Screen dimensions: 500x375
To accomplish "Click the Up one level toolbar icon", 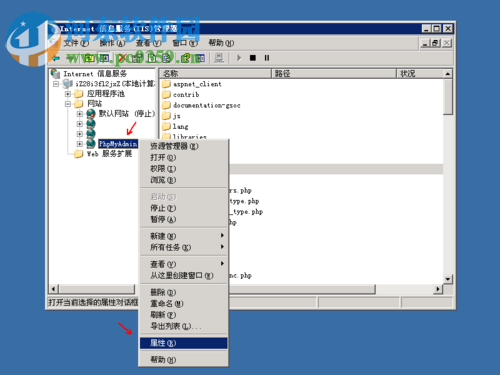I will (89, 58).
